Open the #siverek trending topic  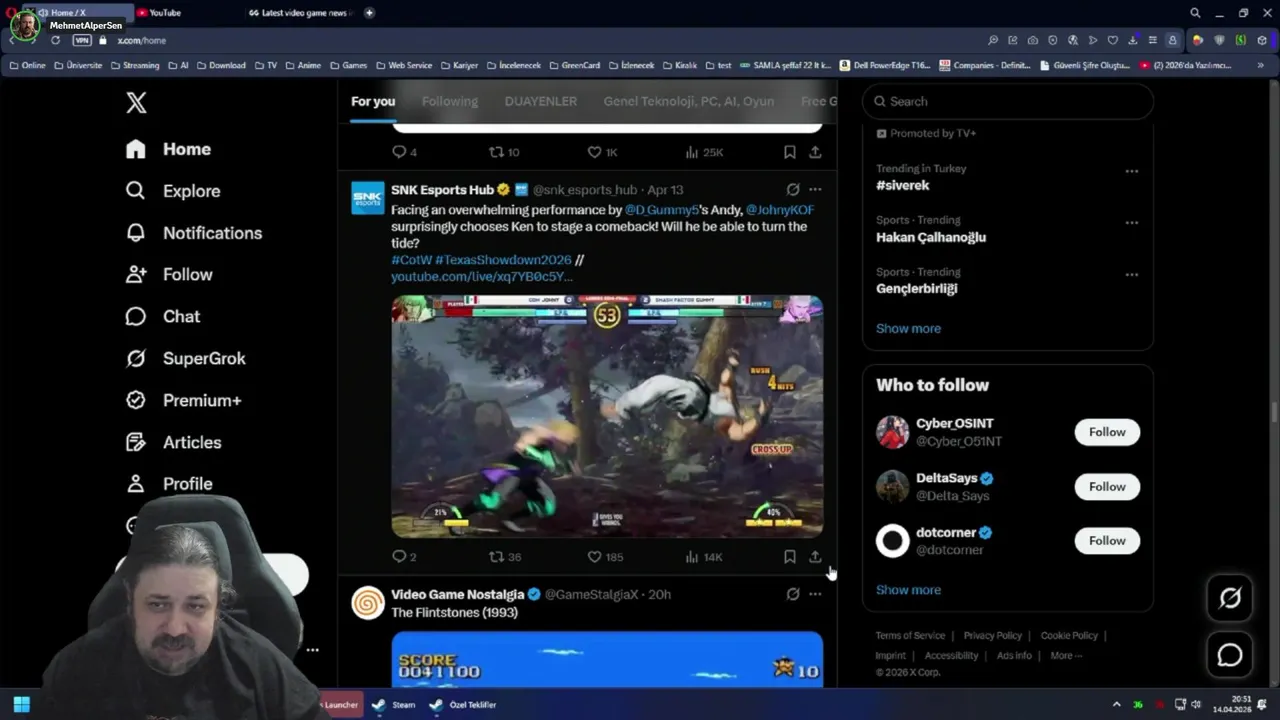click(x=903, y=185)
